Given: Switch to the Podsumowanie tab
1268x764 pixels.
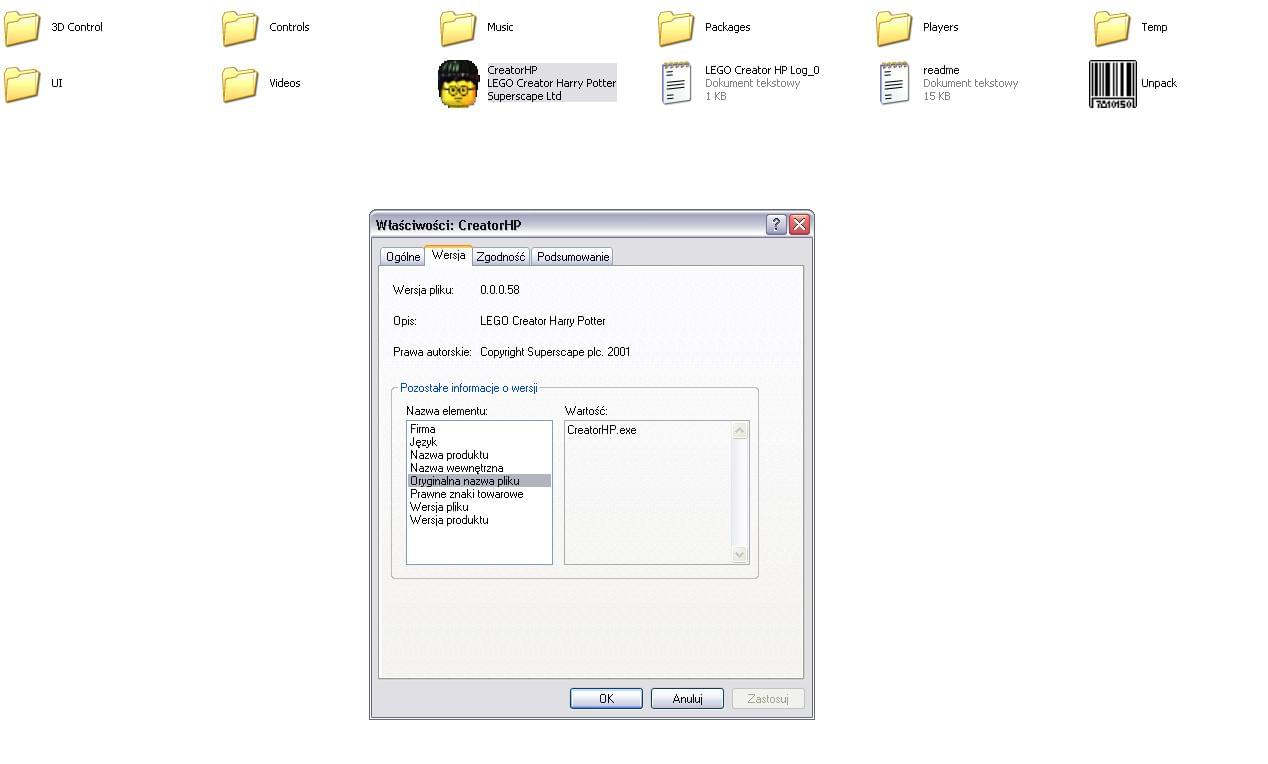Looking at the screenshot, I should [x=573, y=257].
